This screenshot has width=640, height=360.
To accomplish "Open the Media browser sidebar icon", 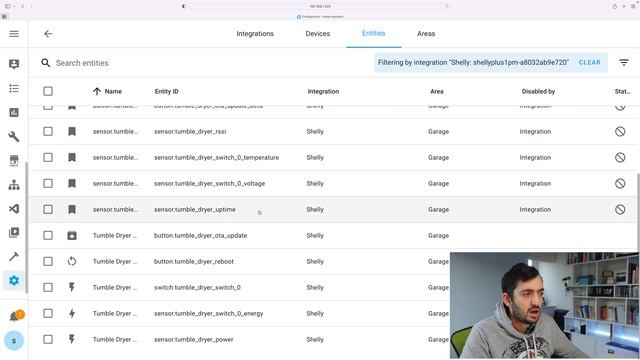I will coord(14,233).
